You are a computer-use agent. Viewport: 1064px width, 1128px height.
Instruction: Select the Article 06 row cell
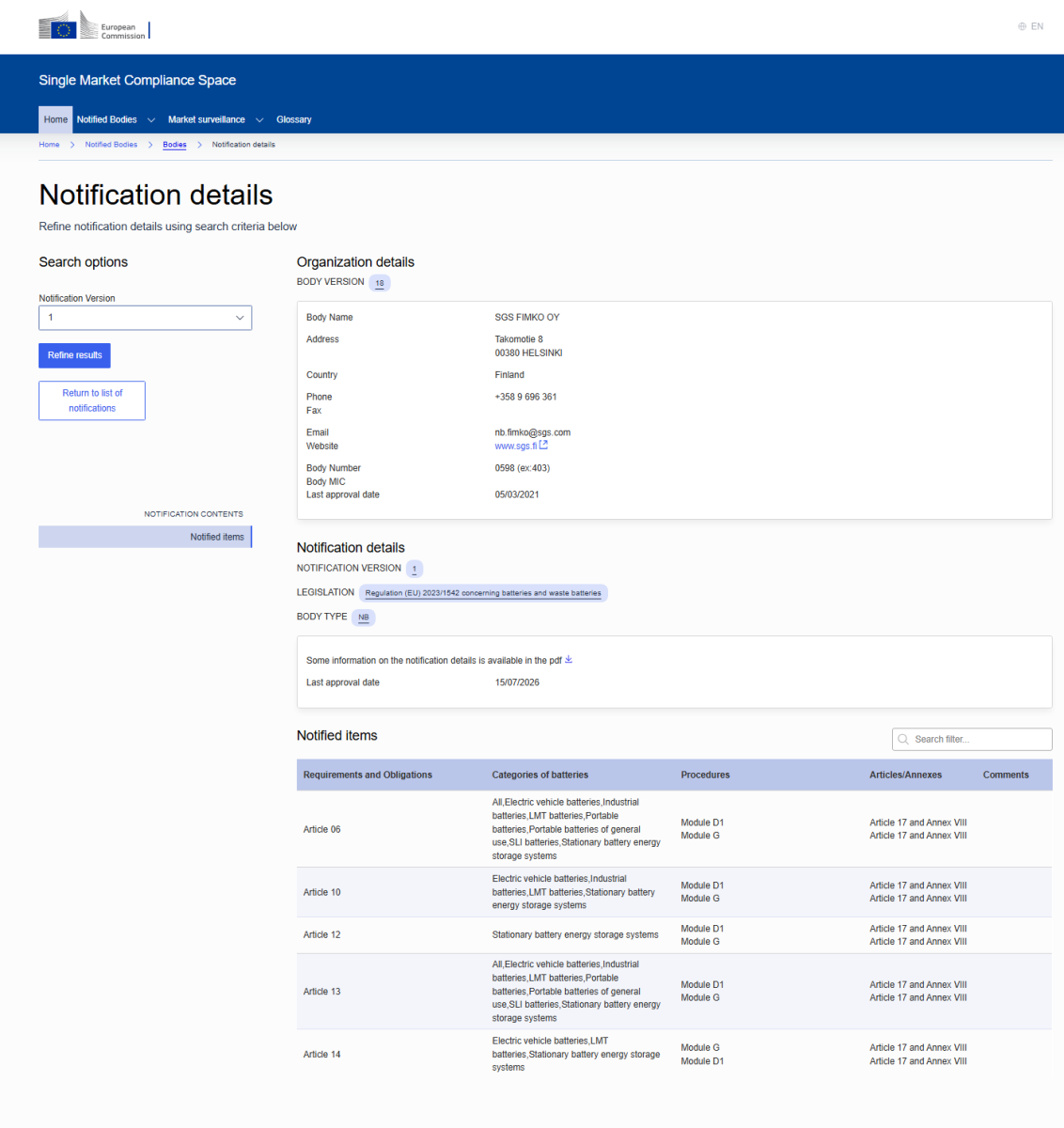coord(322,830)
